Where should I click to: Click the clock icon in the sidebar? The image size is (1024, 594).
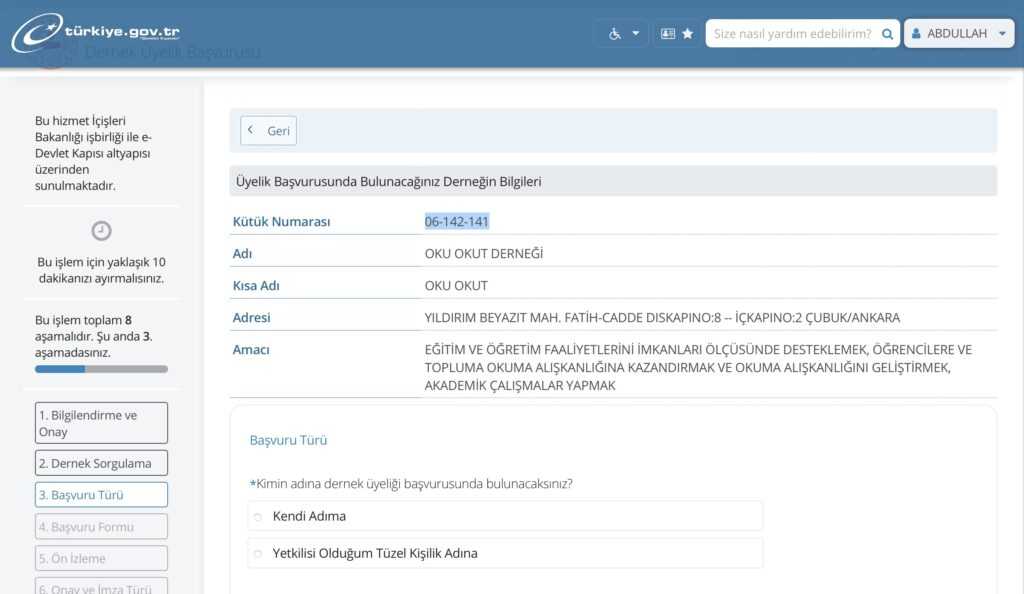tap(101, 231)
